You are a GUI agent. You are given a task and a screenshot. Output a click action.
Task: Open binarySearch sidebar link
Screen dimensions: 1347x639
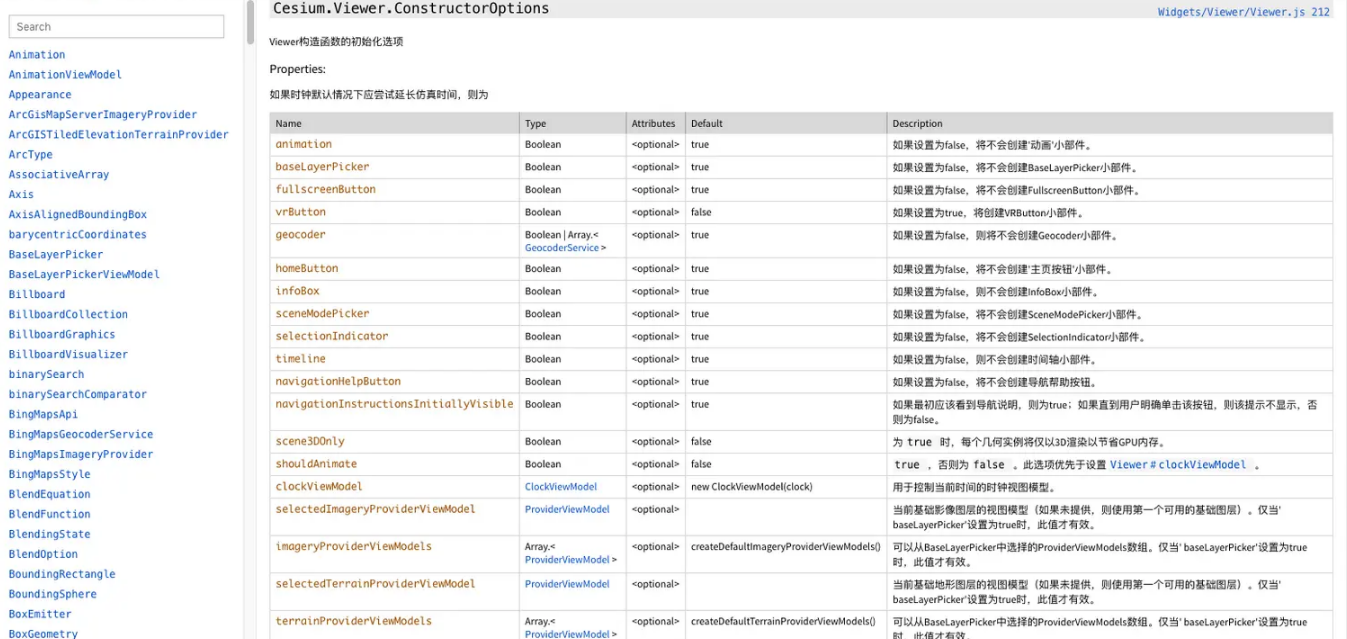46,375
